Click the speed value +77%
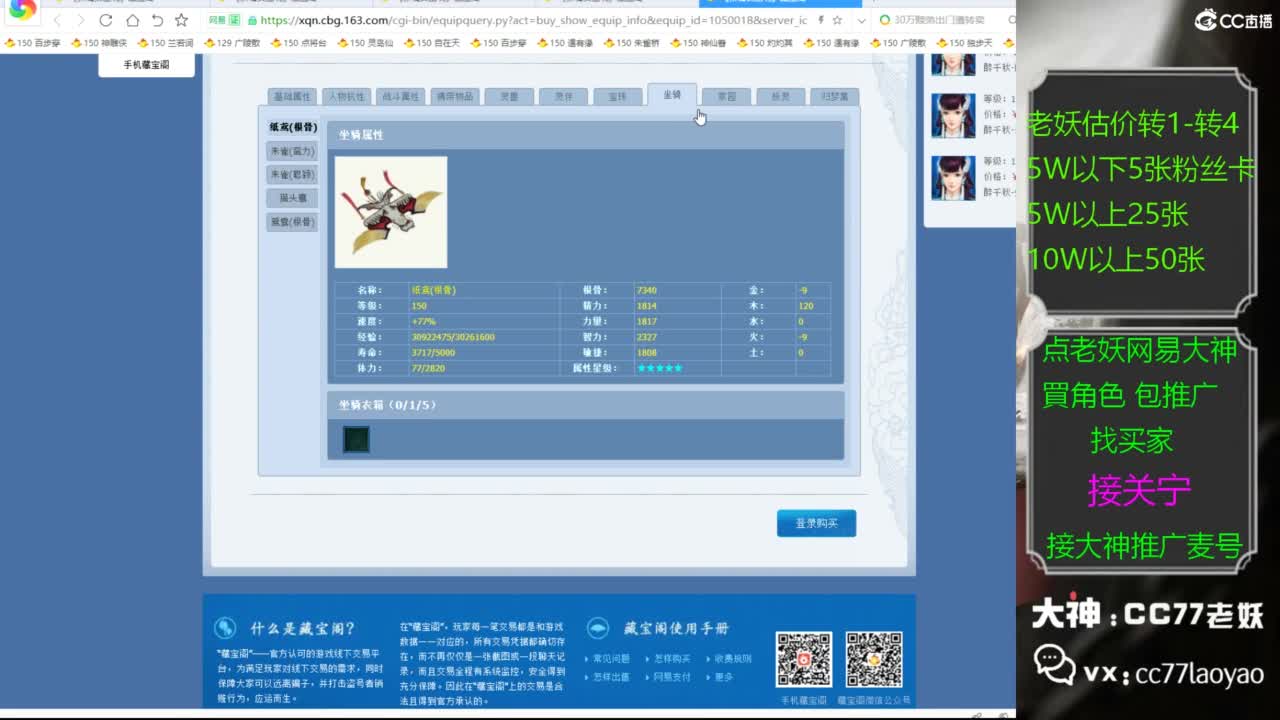Screen dimensions: 1280x720 [423, 322]
